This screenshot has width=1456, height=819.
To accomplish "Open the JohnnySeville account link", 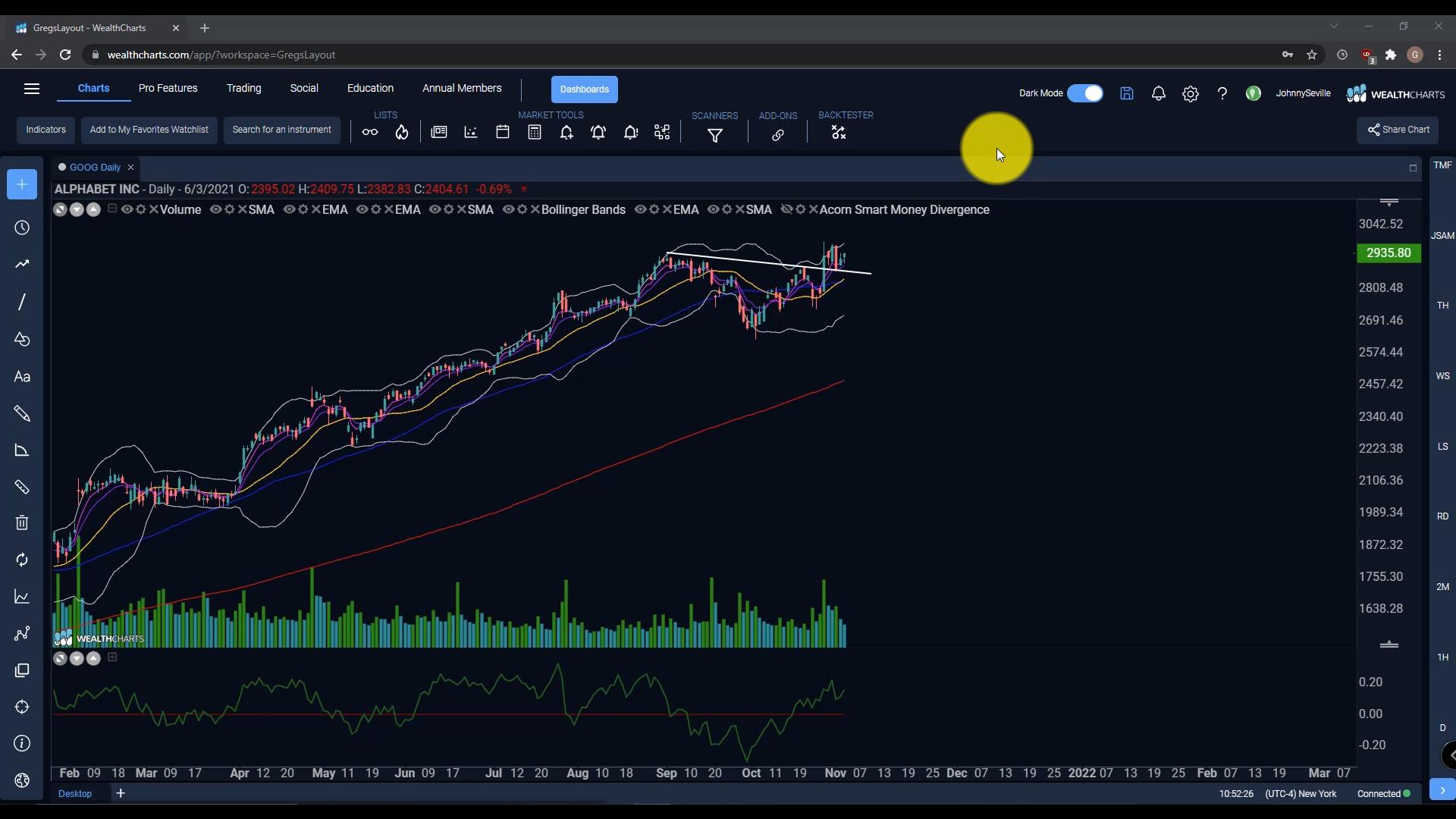I will tap(1303, 93).
